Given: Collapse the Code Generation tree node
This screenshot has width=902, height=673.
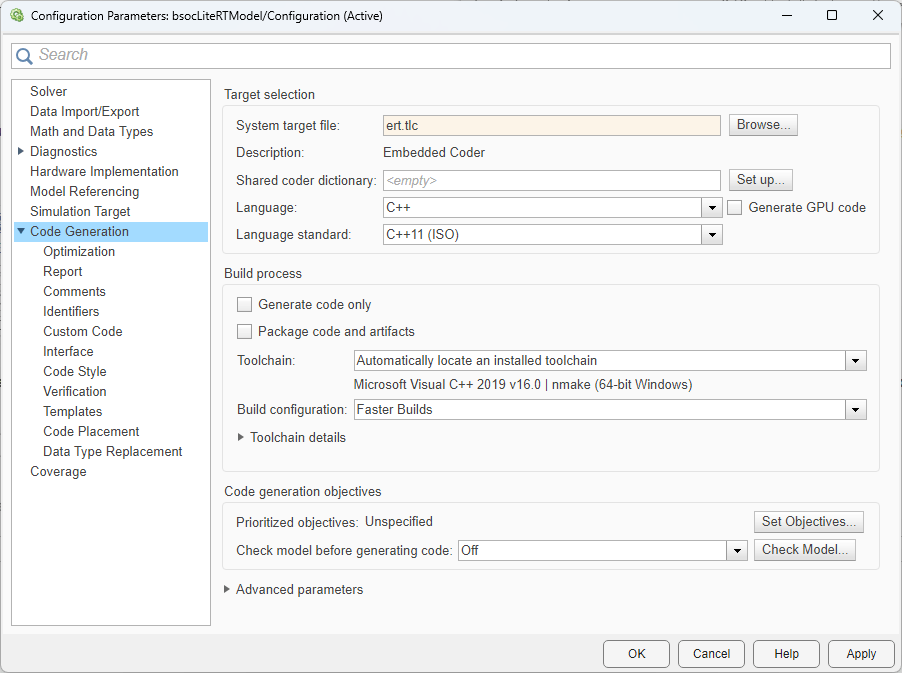Looking at the screenshot, I should click(21, 232).
